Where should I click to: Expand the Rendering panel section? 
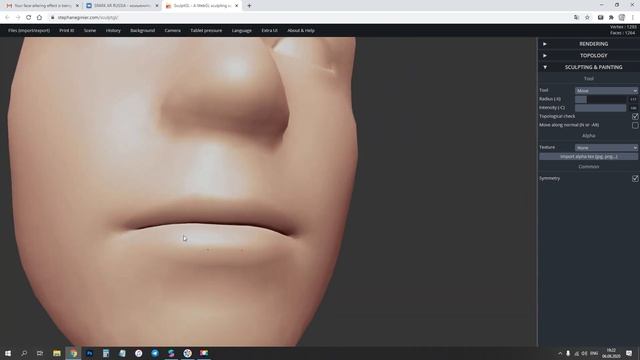[589, 44]
